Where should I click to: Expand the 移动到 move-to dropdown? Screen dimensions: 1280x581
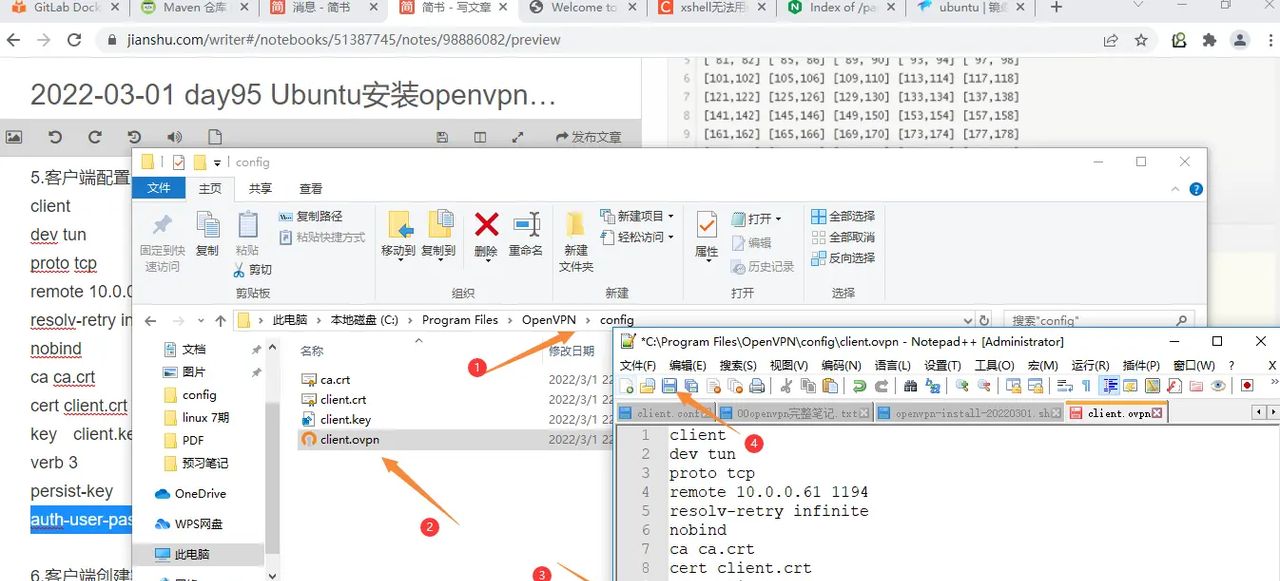397,262
